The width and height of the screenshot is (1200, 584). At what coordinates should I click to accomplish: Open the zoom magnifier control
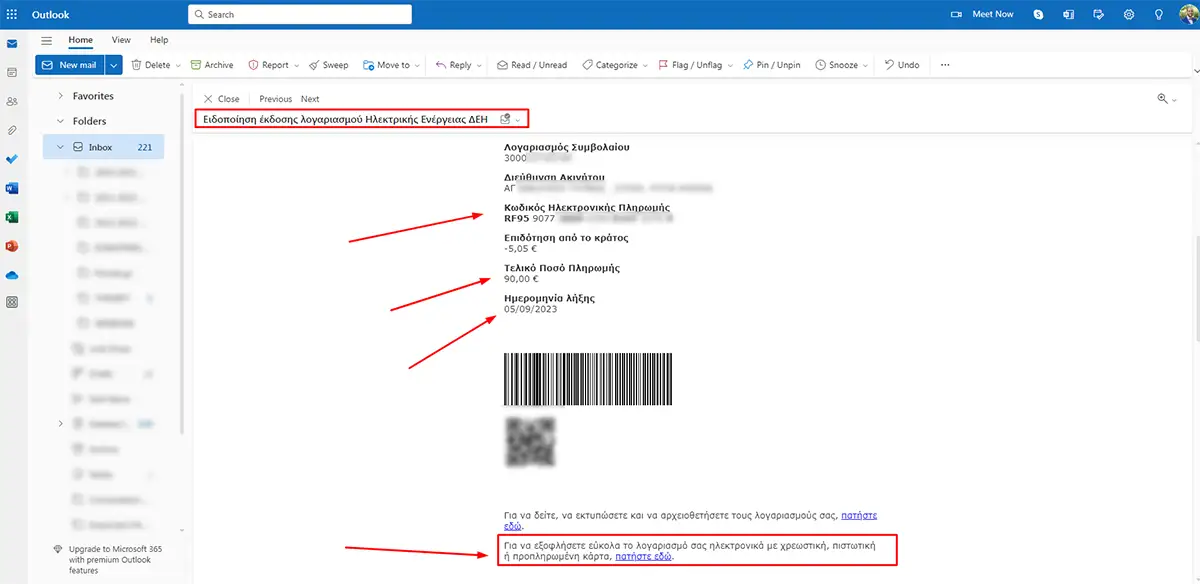1166,98
